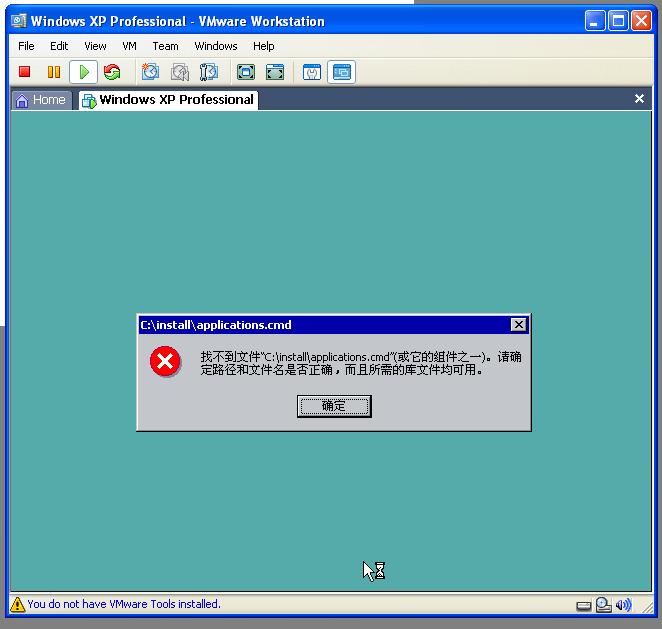Switch to Quick Switch mode icon
Viewport: 662px width, 629px height.
tap(275, 72)
